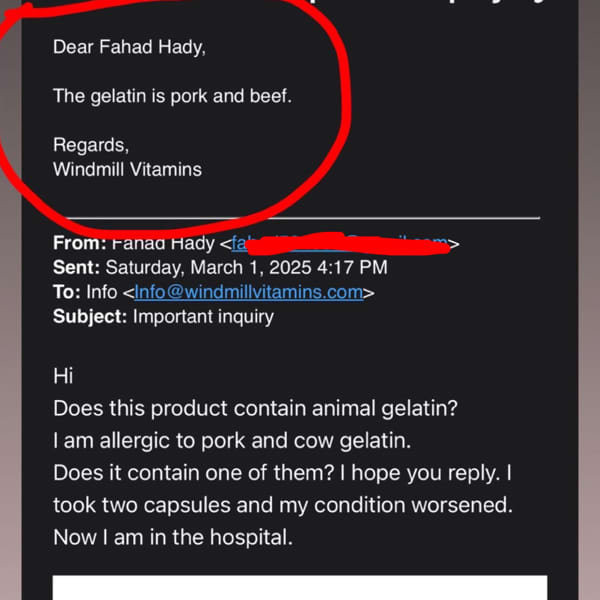This screenshot has height=600, width=600.
Task: Click the 'Windmill Vitamins' signature line
Action: pyautogui.click(x=127, y=170)
